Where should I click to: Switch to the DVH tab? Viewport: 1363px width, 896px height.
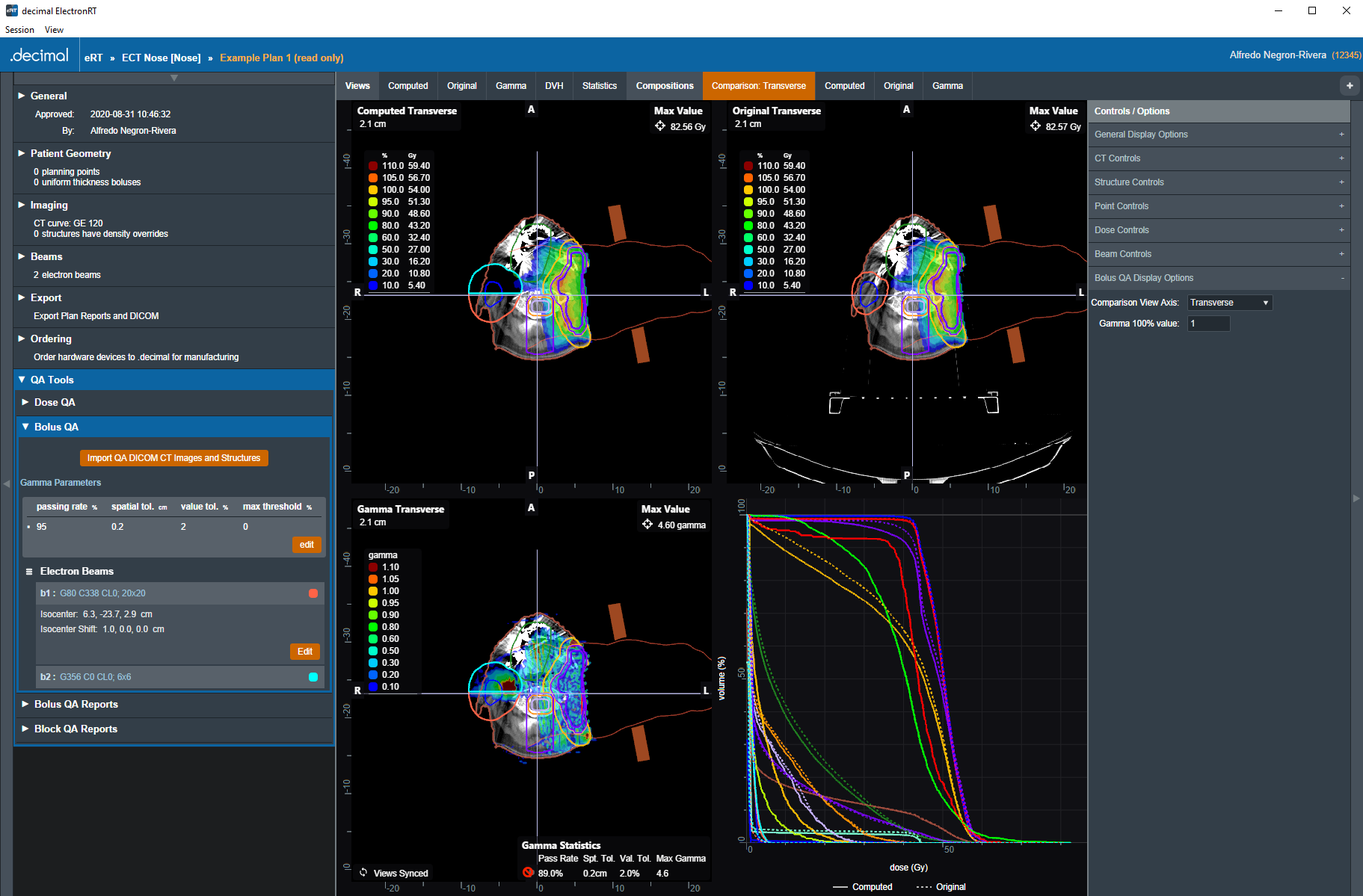click(554, 86)
